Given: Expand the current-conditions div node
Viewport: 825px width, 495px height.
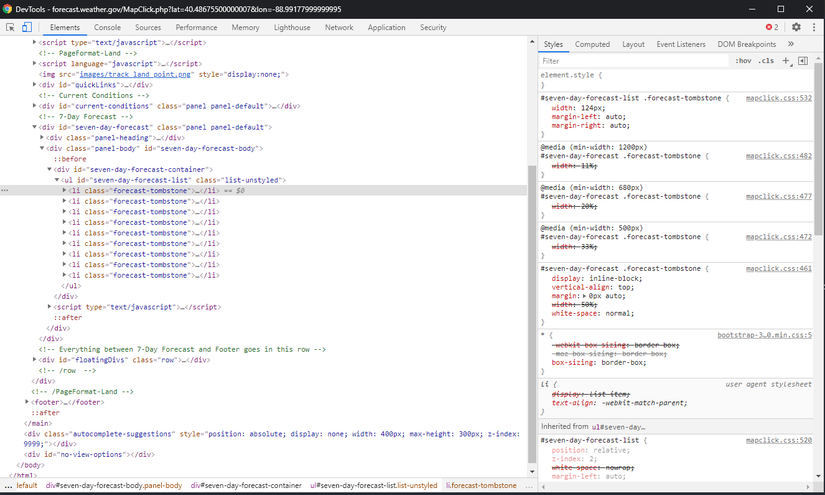Looking at the screenshot, I should point(35,106).
